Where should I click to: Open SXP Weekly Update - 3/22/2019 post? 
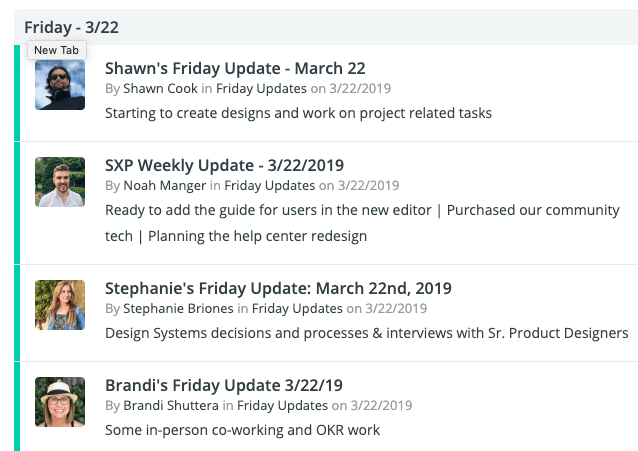[224, 165]
